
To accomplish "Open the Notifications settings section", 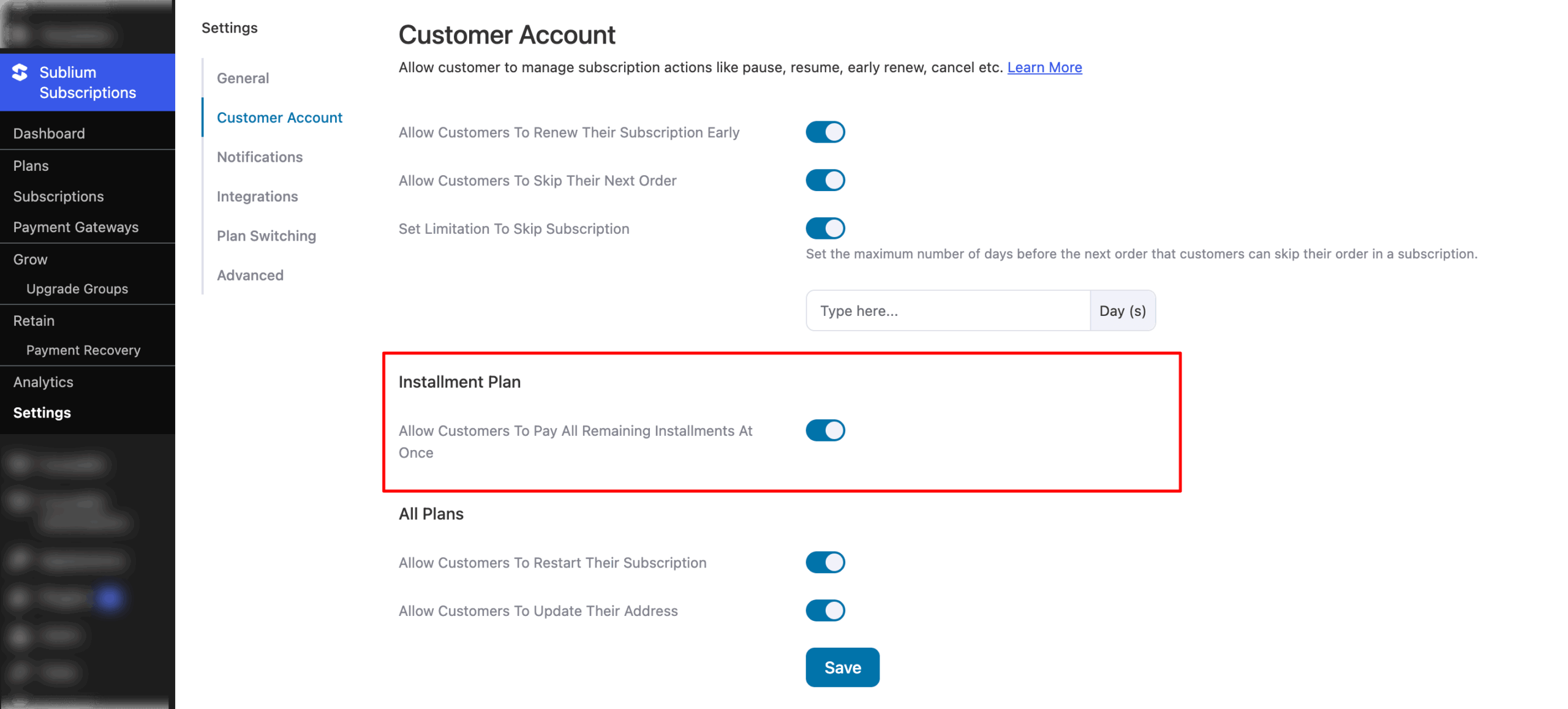I will tap(260, 157).
